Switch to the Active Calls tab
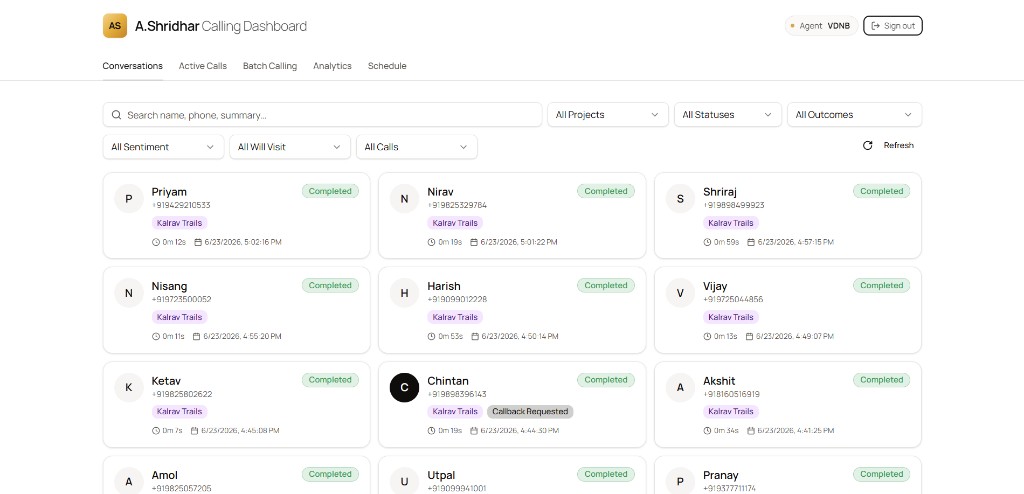Image resolution: width=1024 pixels, height=494 pixels. click(x=203, y=66)
